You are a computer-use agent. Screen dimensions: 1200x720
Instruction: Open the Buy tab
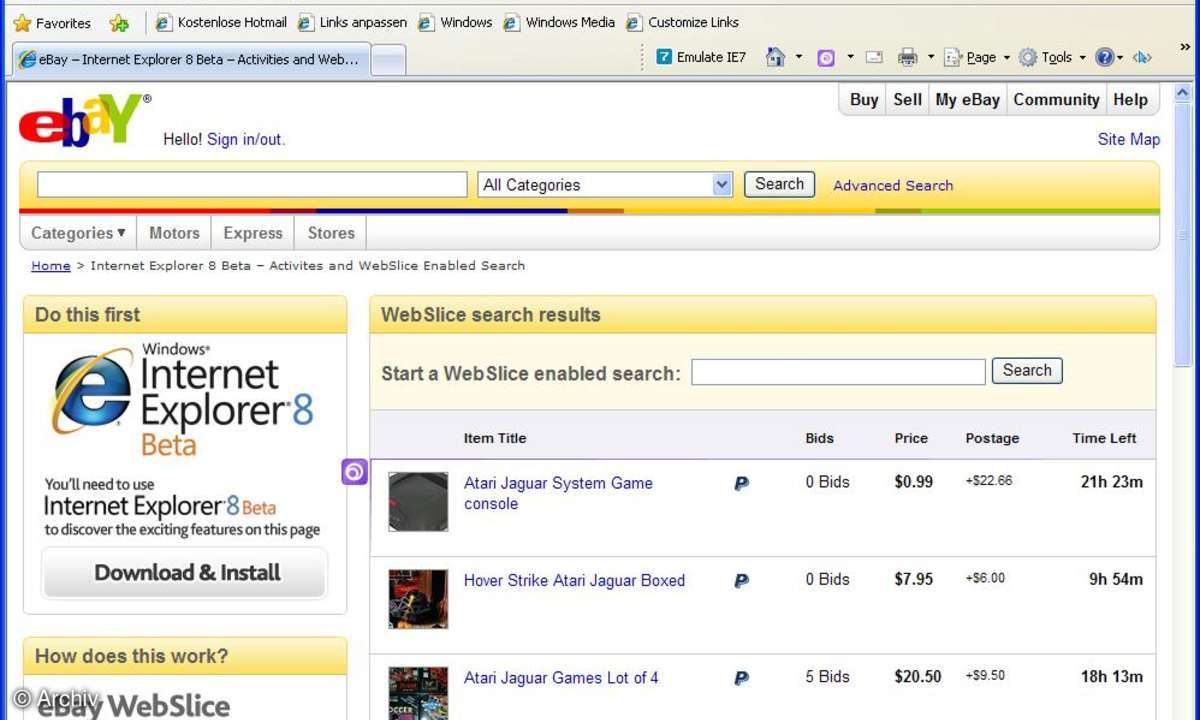coord(864,99)
